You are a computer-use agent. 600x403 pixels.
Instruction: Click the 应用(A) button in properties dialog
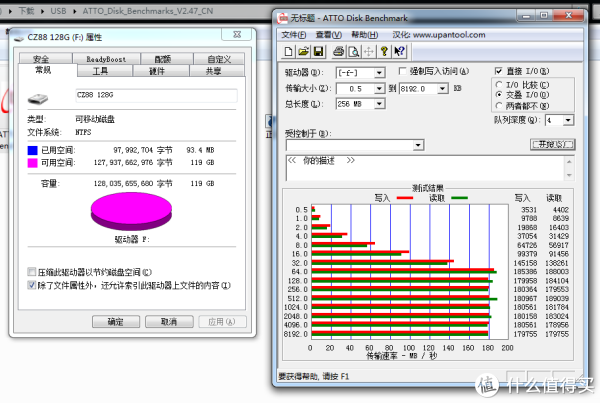point(222,322)
